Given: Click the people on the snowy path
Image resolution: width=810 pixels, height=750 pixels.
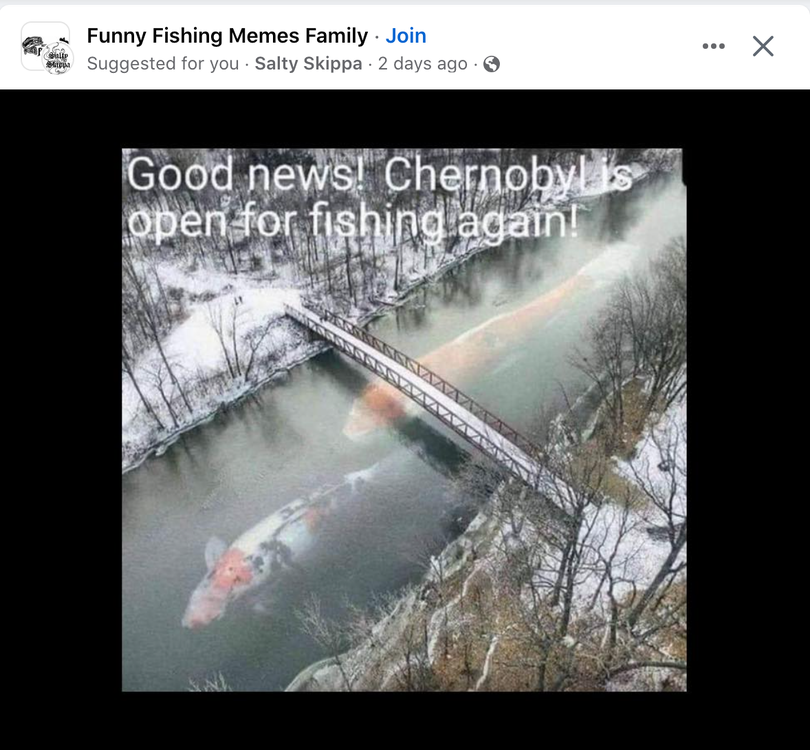Looking at the screenshot, I should coord(238,300).
